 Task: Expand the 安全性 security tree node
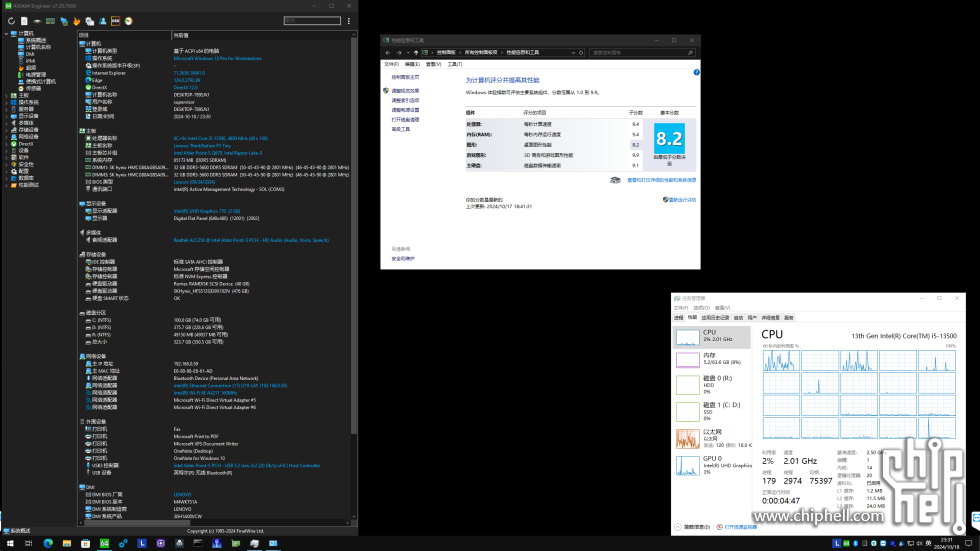6,164
